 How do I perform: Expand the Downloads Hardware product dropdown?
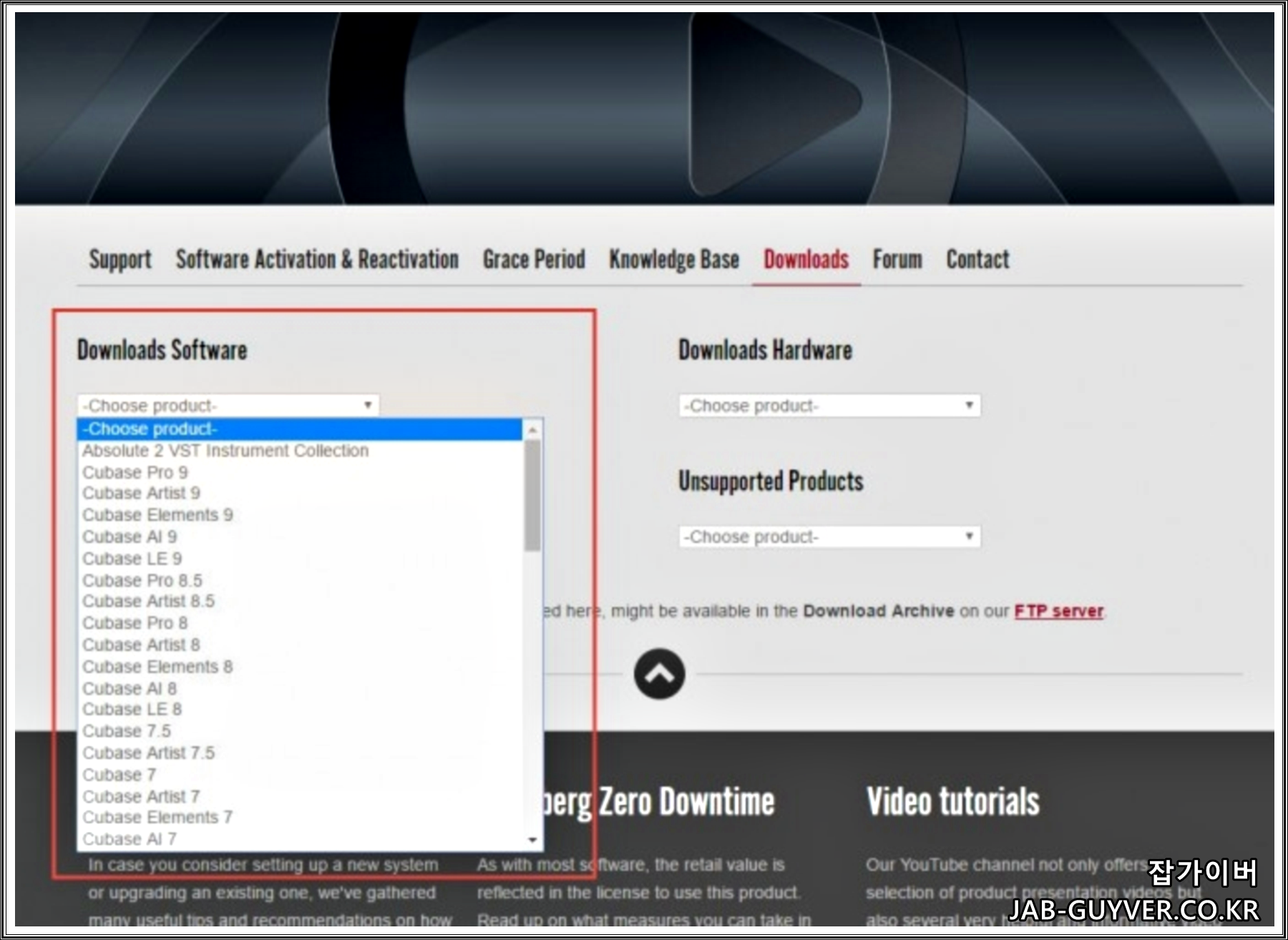click(829, 406)
